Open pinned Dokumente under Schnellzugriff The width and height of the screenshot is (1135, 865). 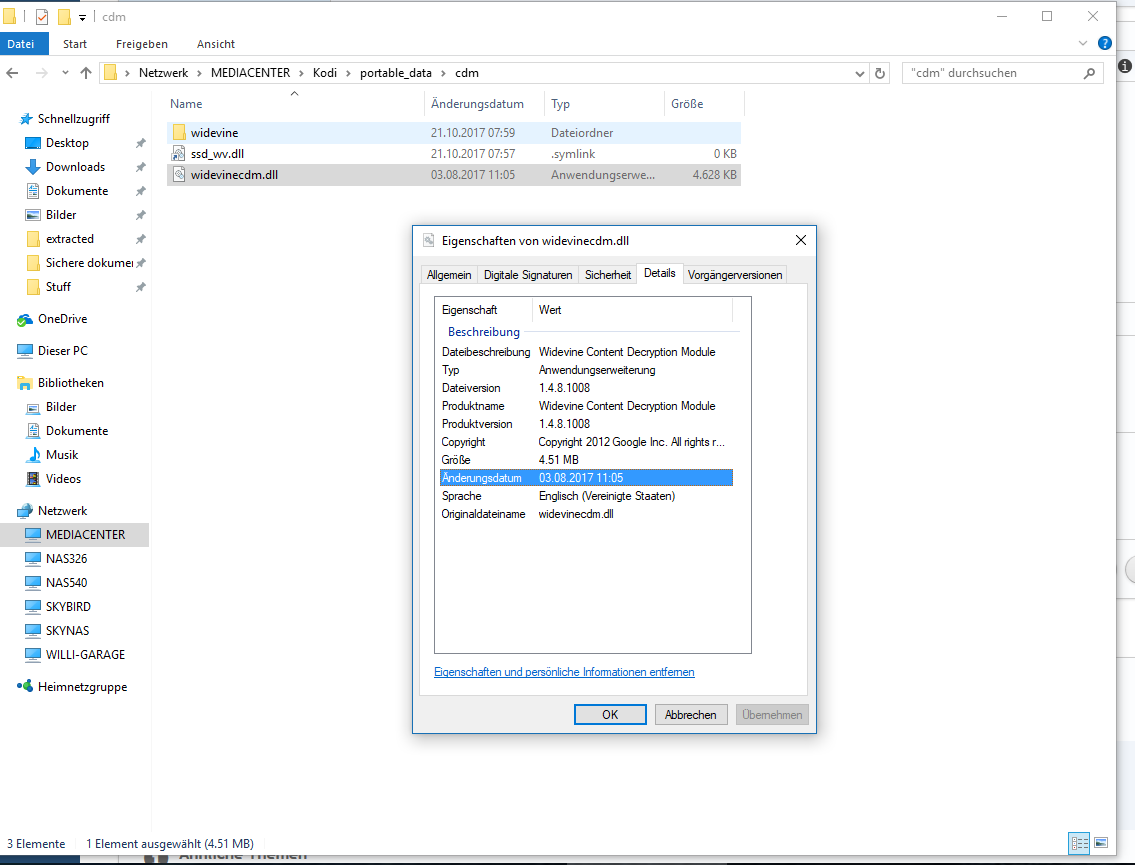(x=77, y=190)
